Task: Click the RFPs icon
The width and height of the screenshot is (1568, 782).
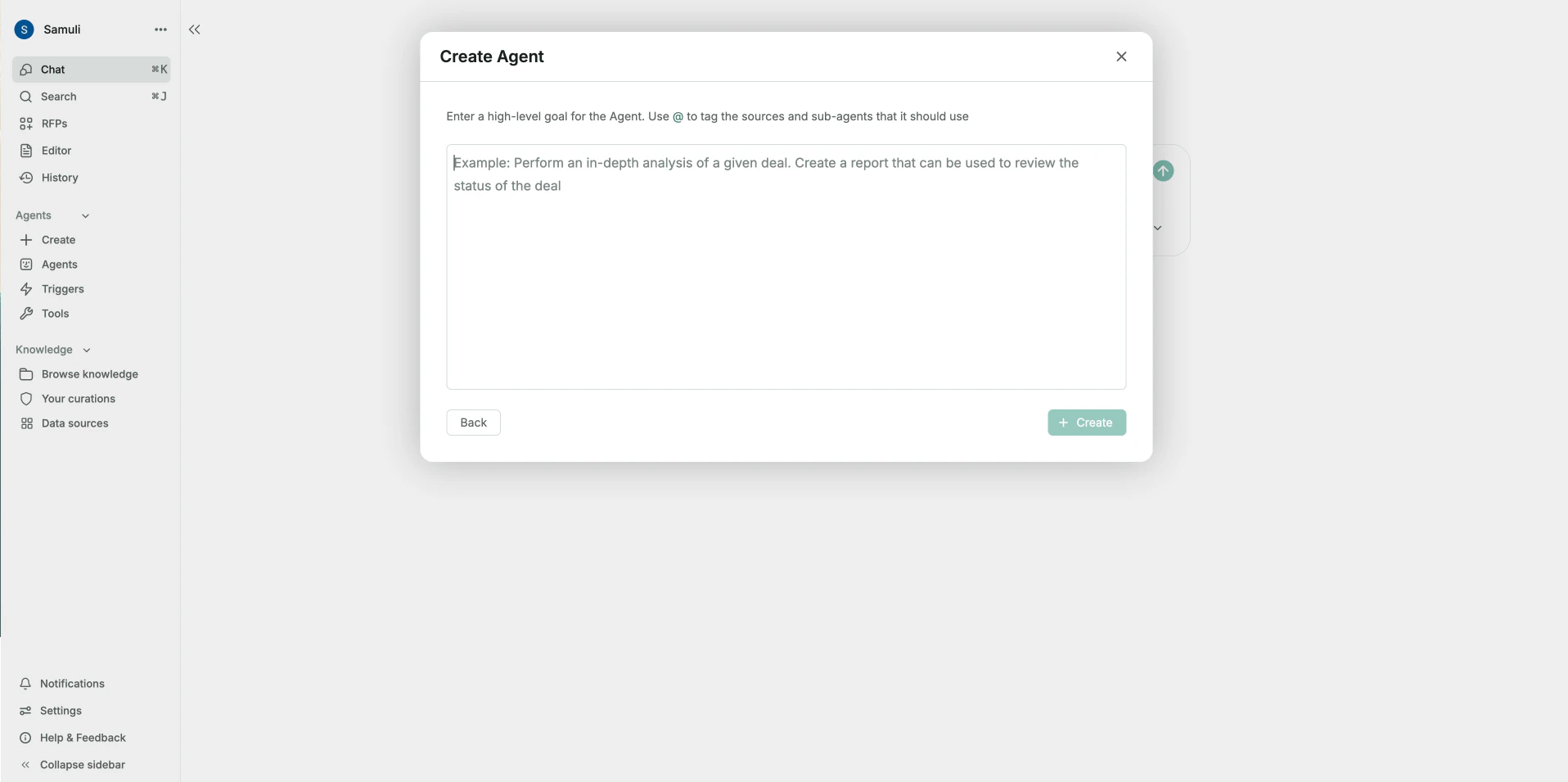Action: [x=26, y=124]
